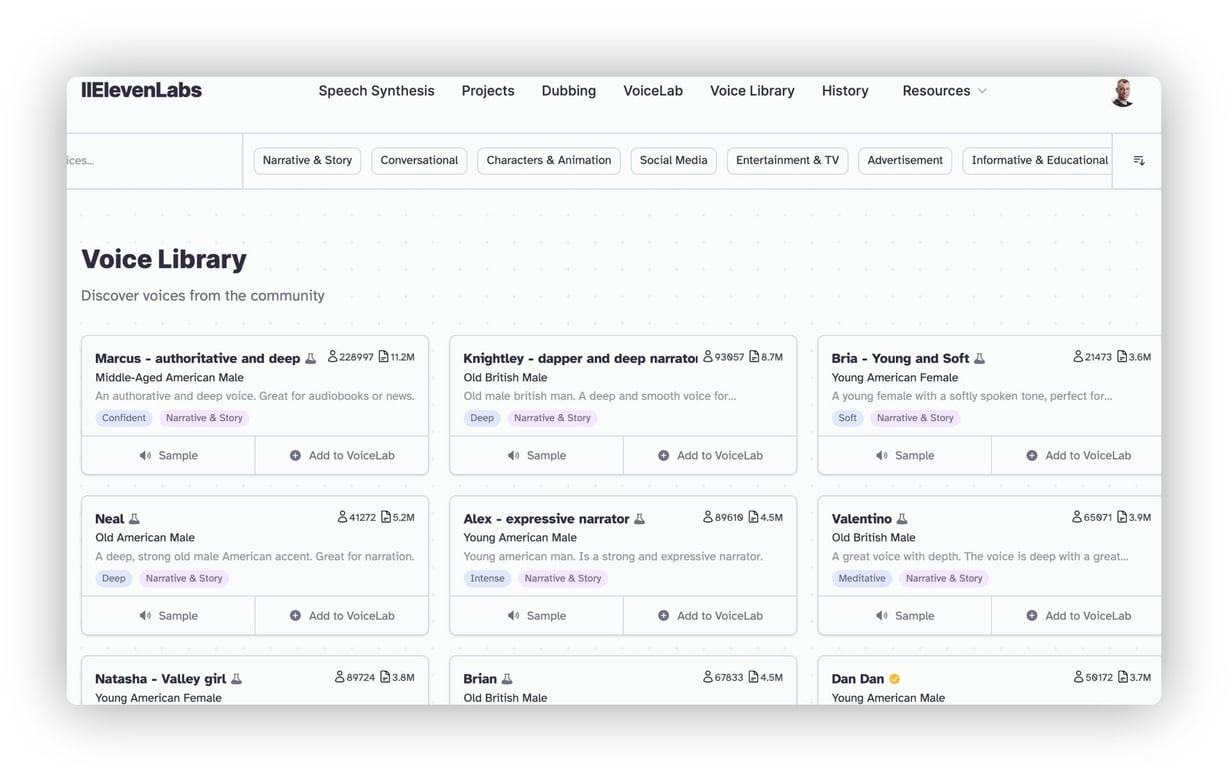The image size is (1228, 768).
Task: Focus the voice search field
Action: [x=155, y=161]
